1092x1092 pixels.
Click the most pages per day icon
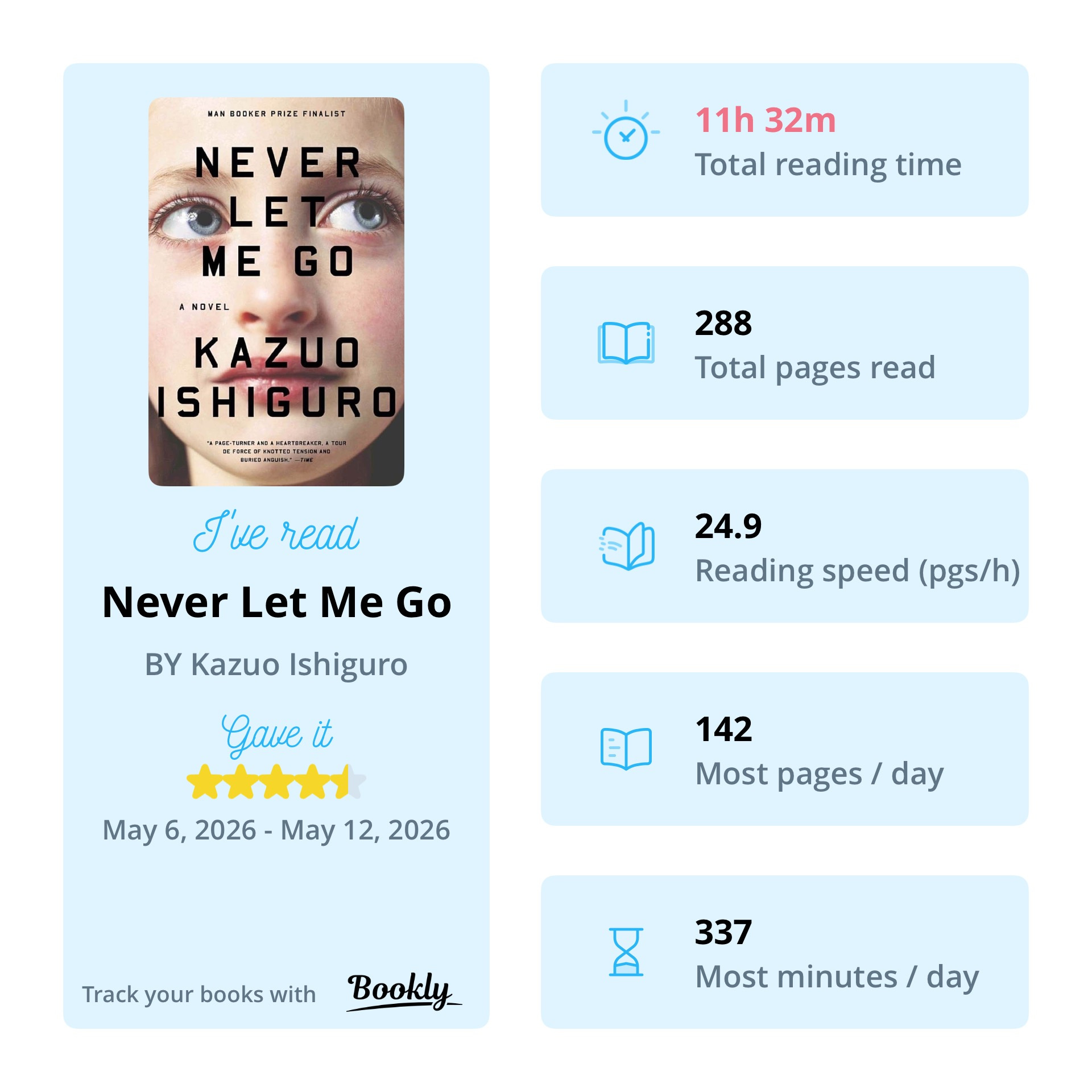coord(626,748)
